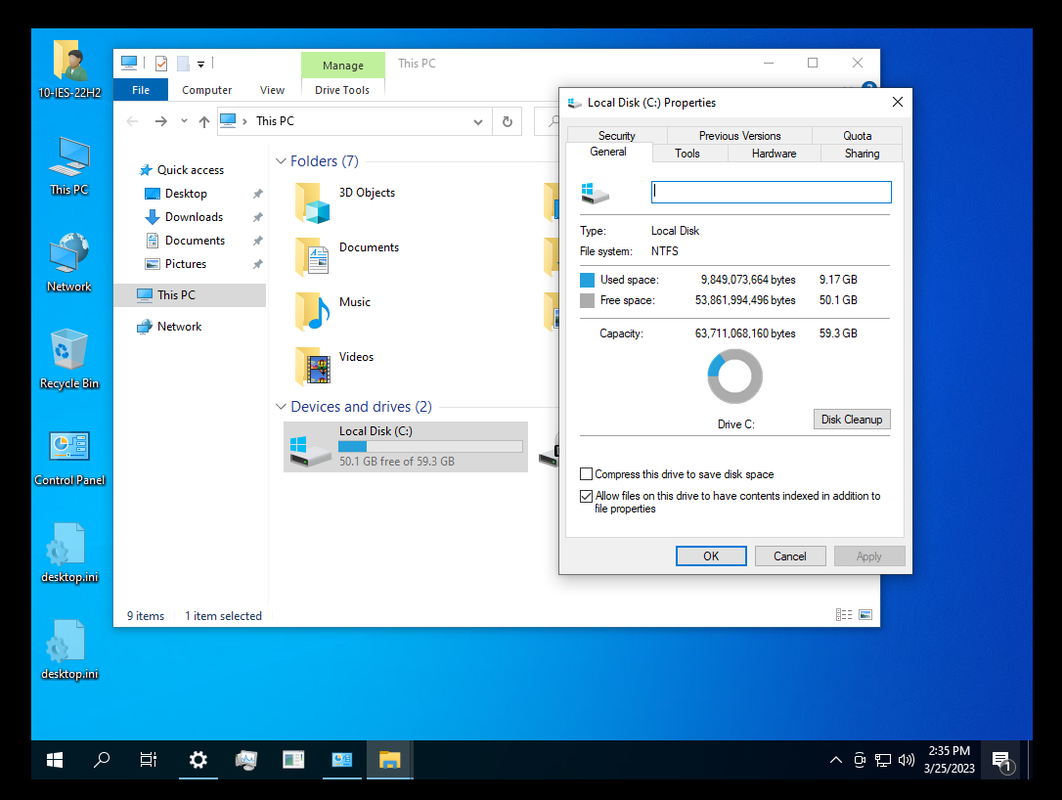Image resolution: width=1062 pixels, height=800 pixels.
Task: Select This PC in navigation pane
Action: [x=190, y=295]
